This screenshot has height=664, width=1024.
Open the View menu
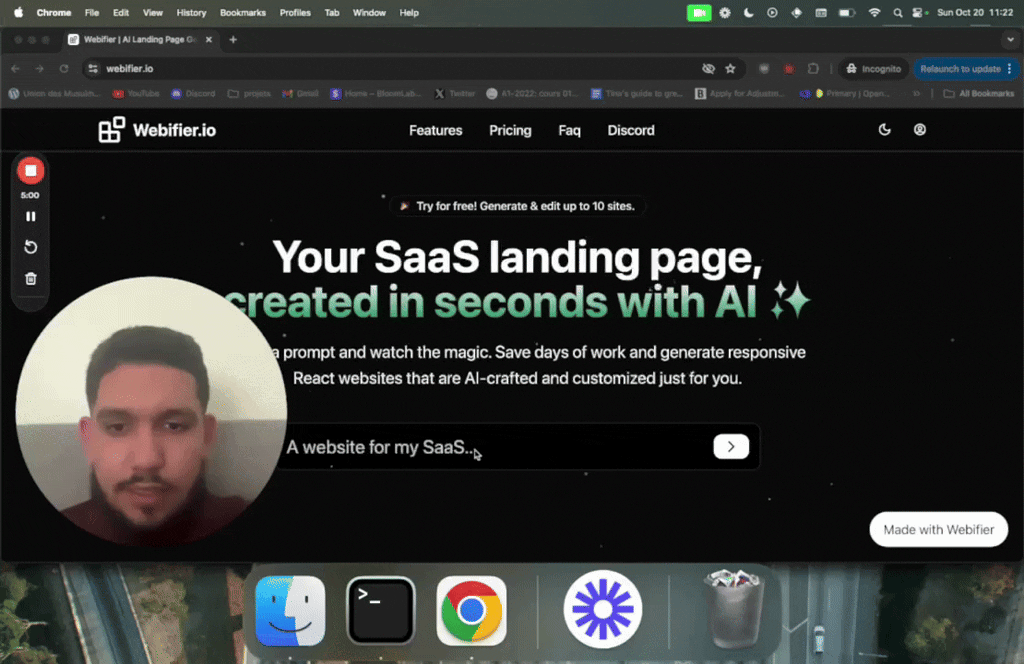(x=152, y=12)
